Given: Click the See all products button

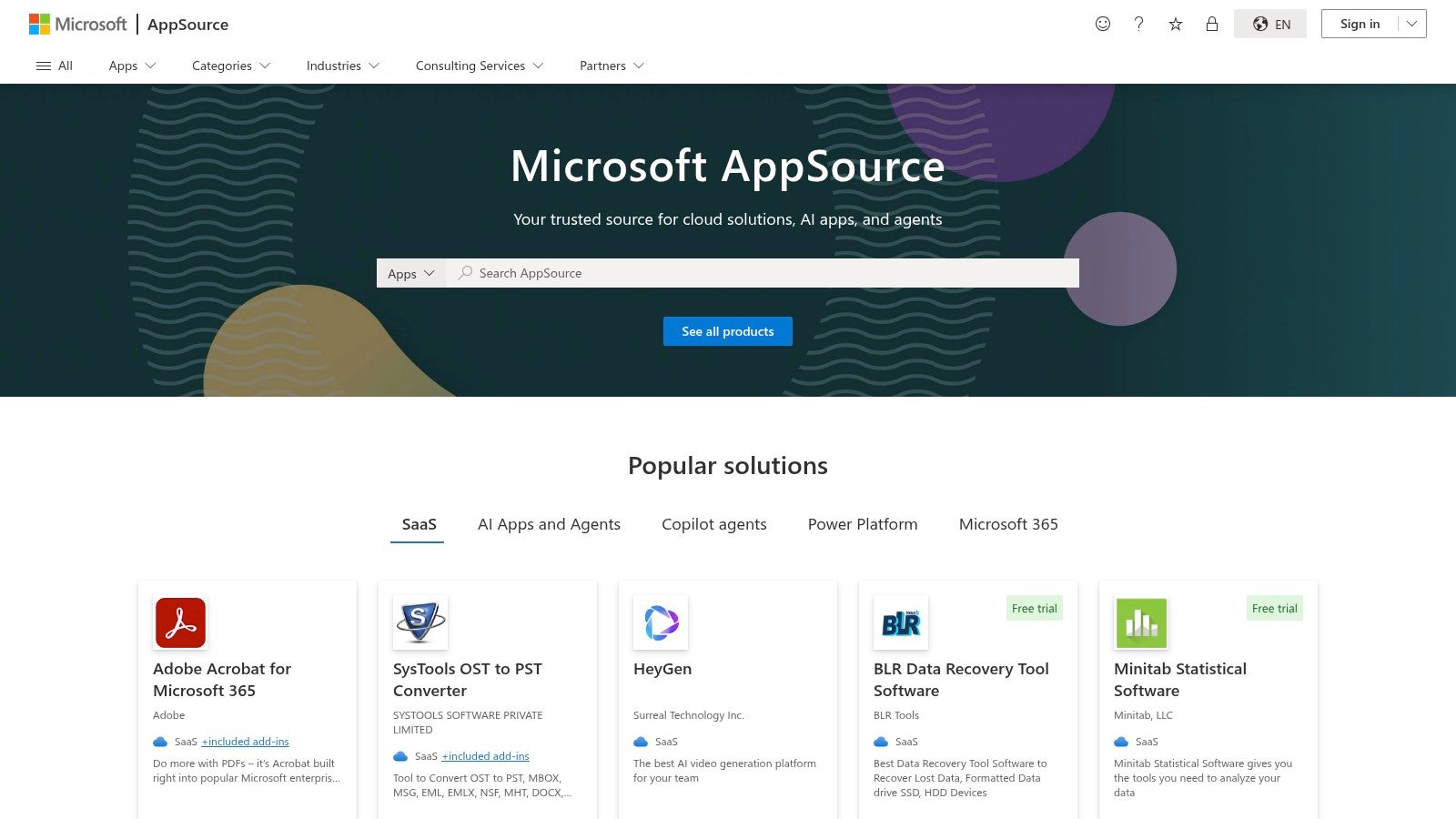Looking at the screenshot, I should 727,331.
